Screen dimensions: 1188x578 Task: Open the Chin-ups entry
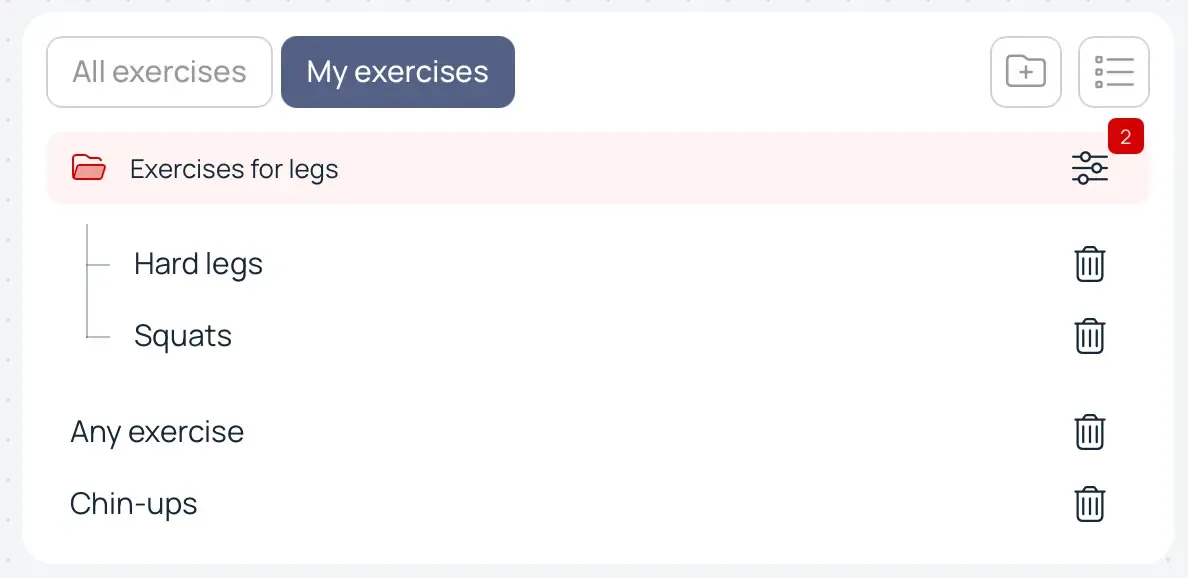click(x=135, y=504)
